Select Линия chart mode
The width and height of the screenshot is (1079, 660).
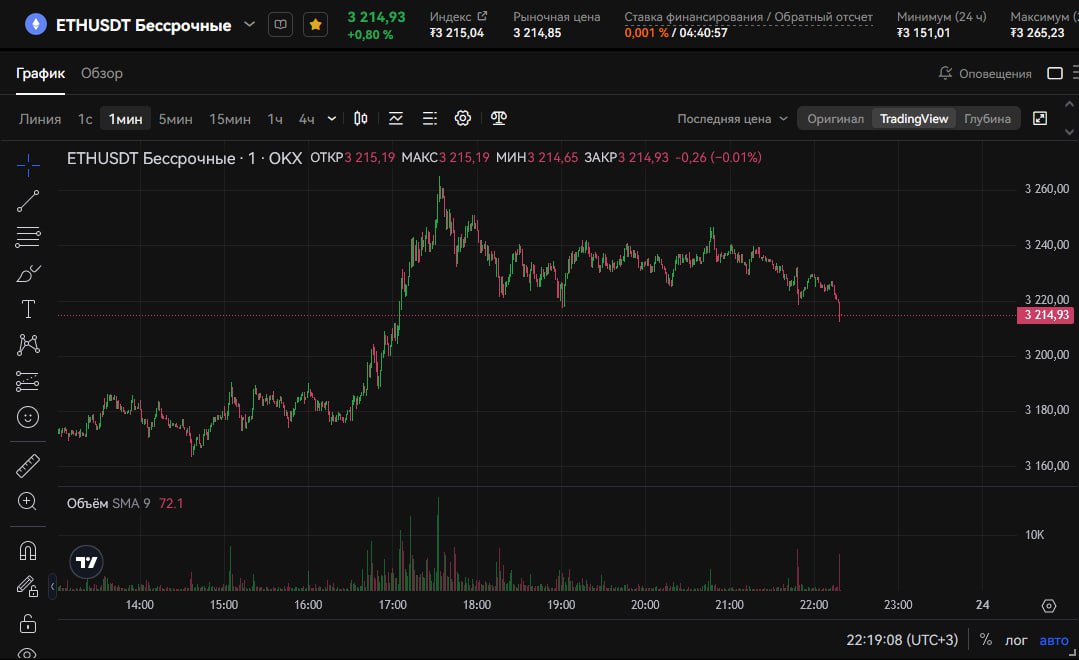(x=40, y=119)
